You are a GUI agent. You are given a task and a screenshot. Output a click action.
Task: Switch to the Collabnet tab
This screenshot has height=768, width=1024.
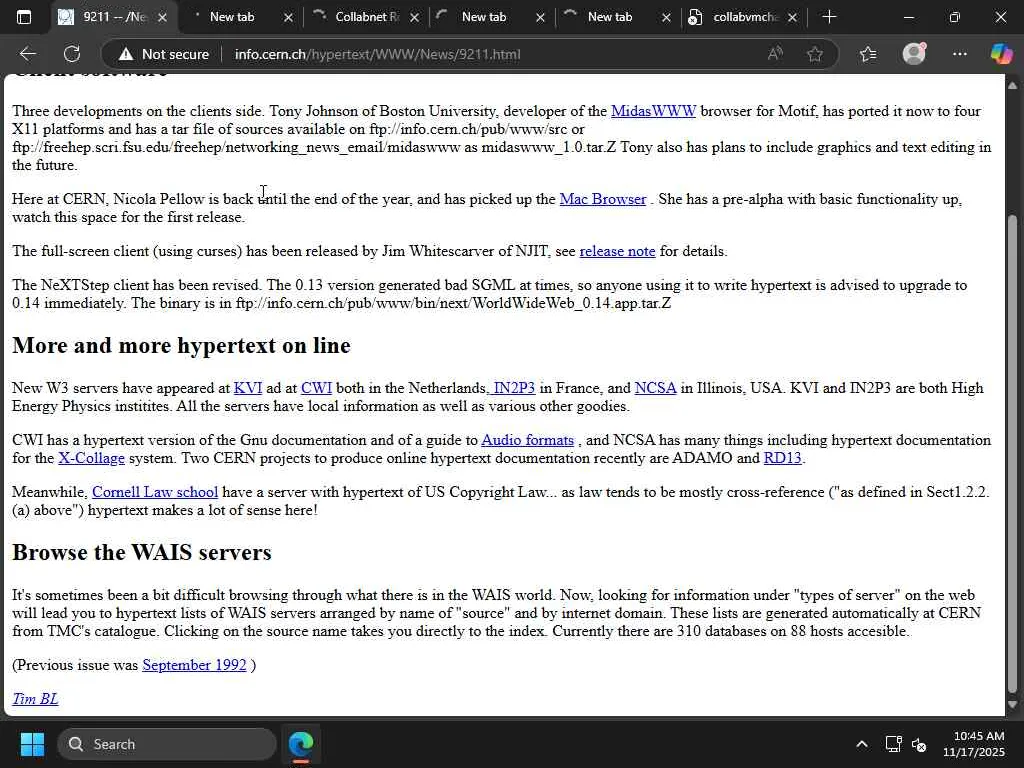point(366,17)
